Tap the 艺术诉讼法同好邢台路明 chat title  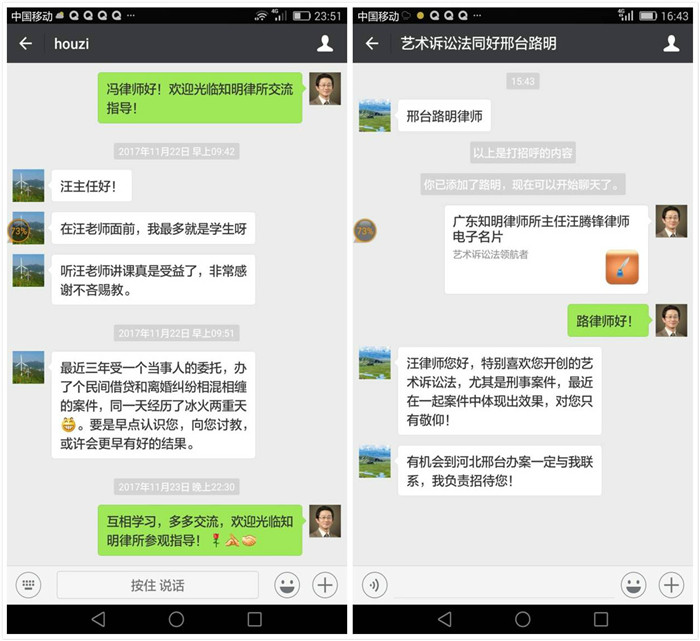point(478,43)
